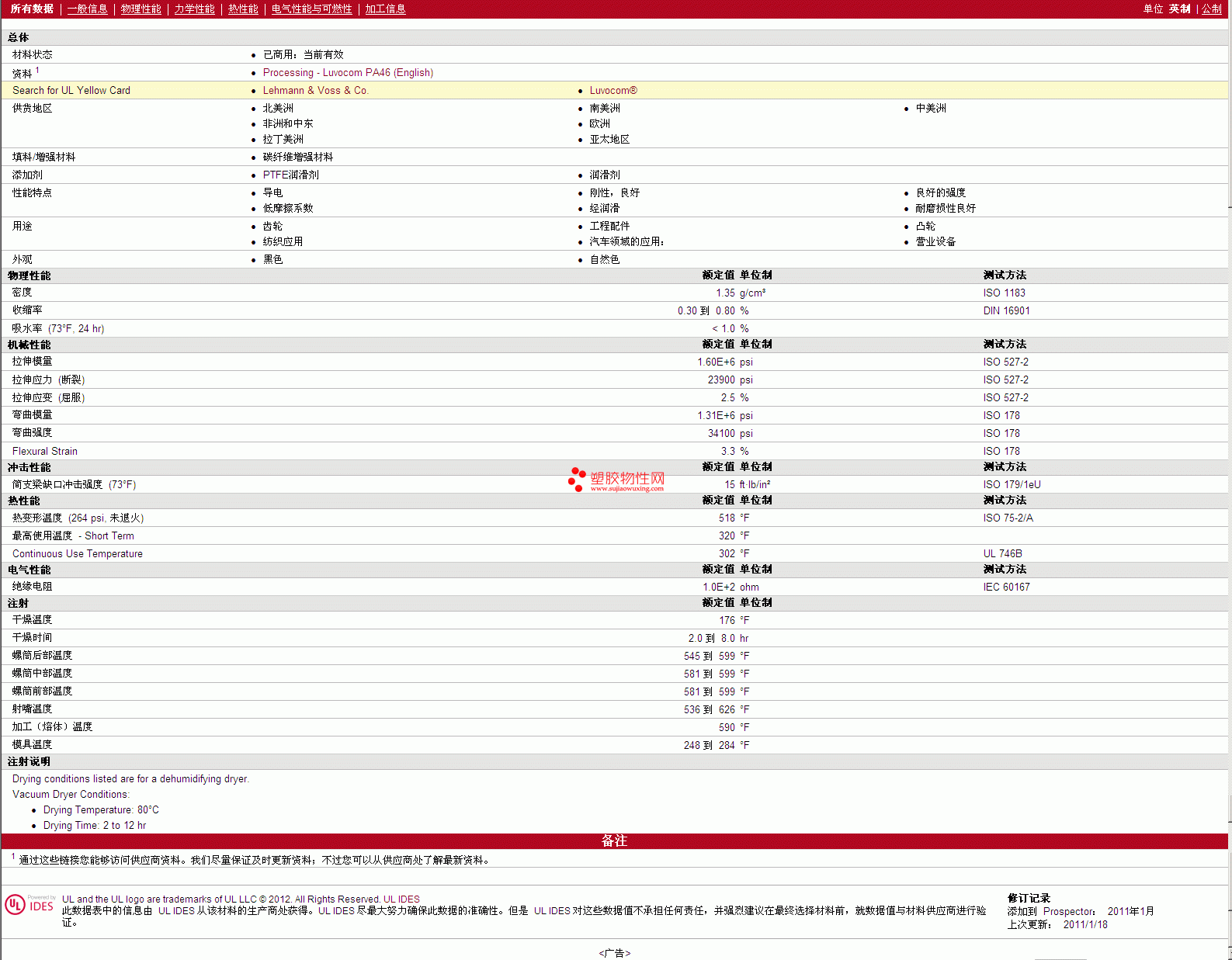Switch to the 力学性能 tab
1232x960 pixels.
pos(195,9)
